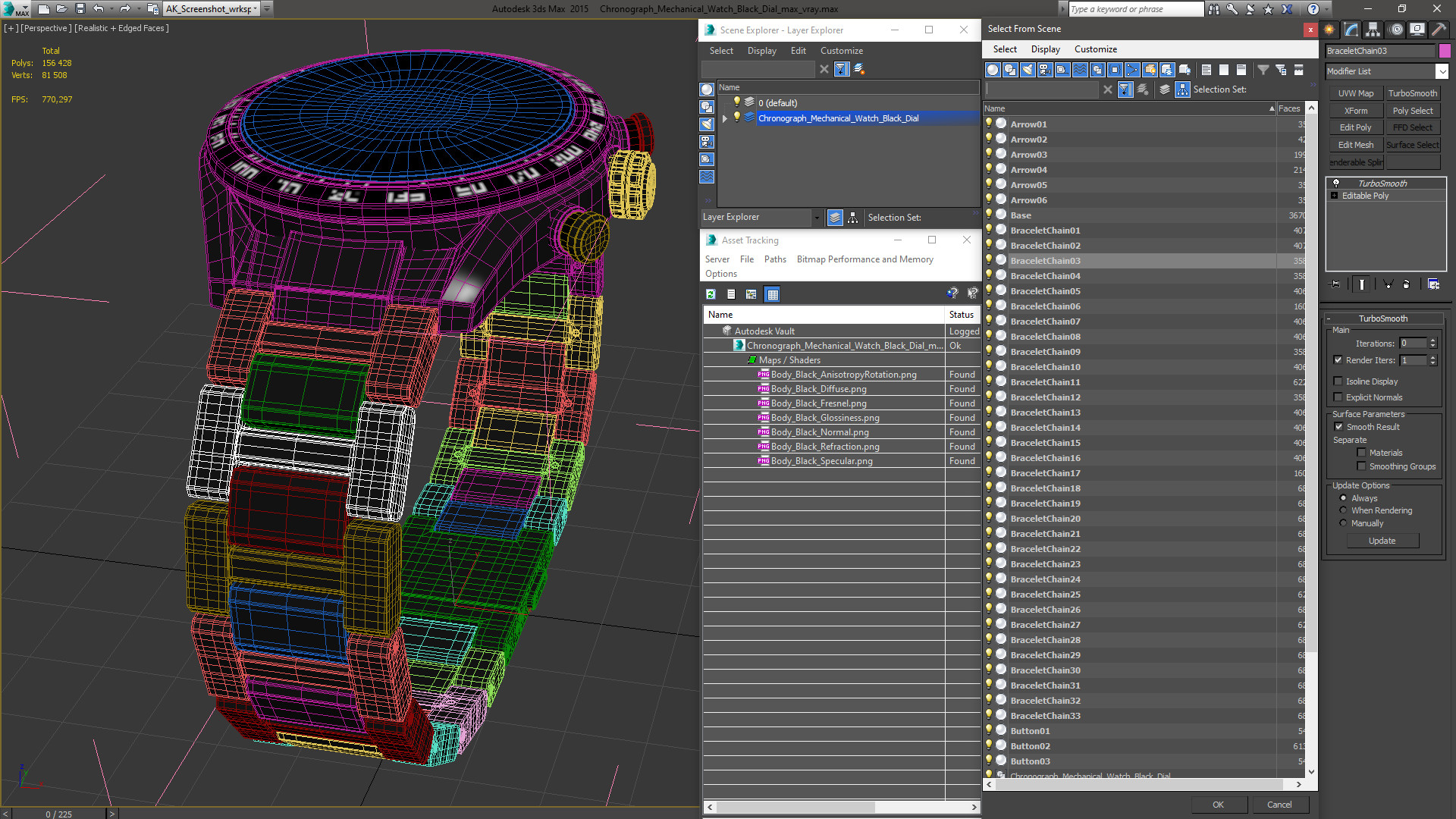This screenshot has width=1456, height=819.
Task: Refresh the Asset Tracking list
Action: coord(711,294)
